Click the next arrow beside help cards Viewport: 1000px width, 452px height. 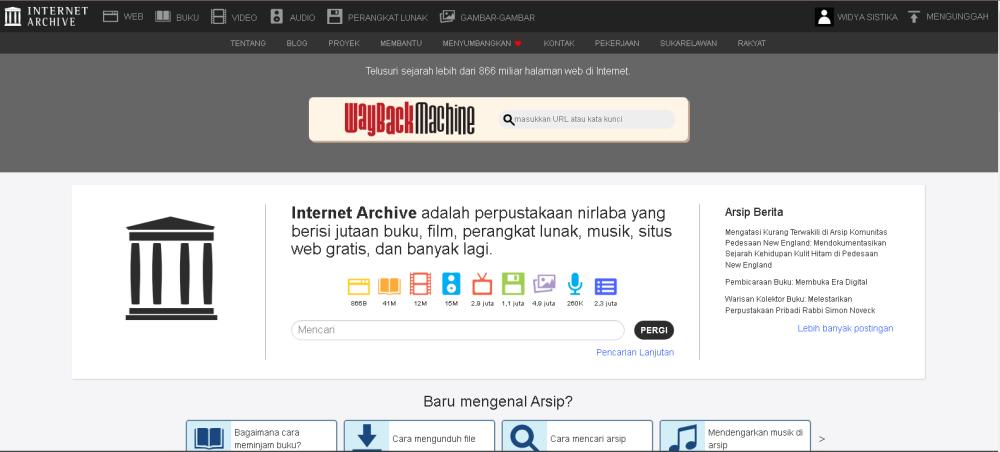(x=822, y=439)
